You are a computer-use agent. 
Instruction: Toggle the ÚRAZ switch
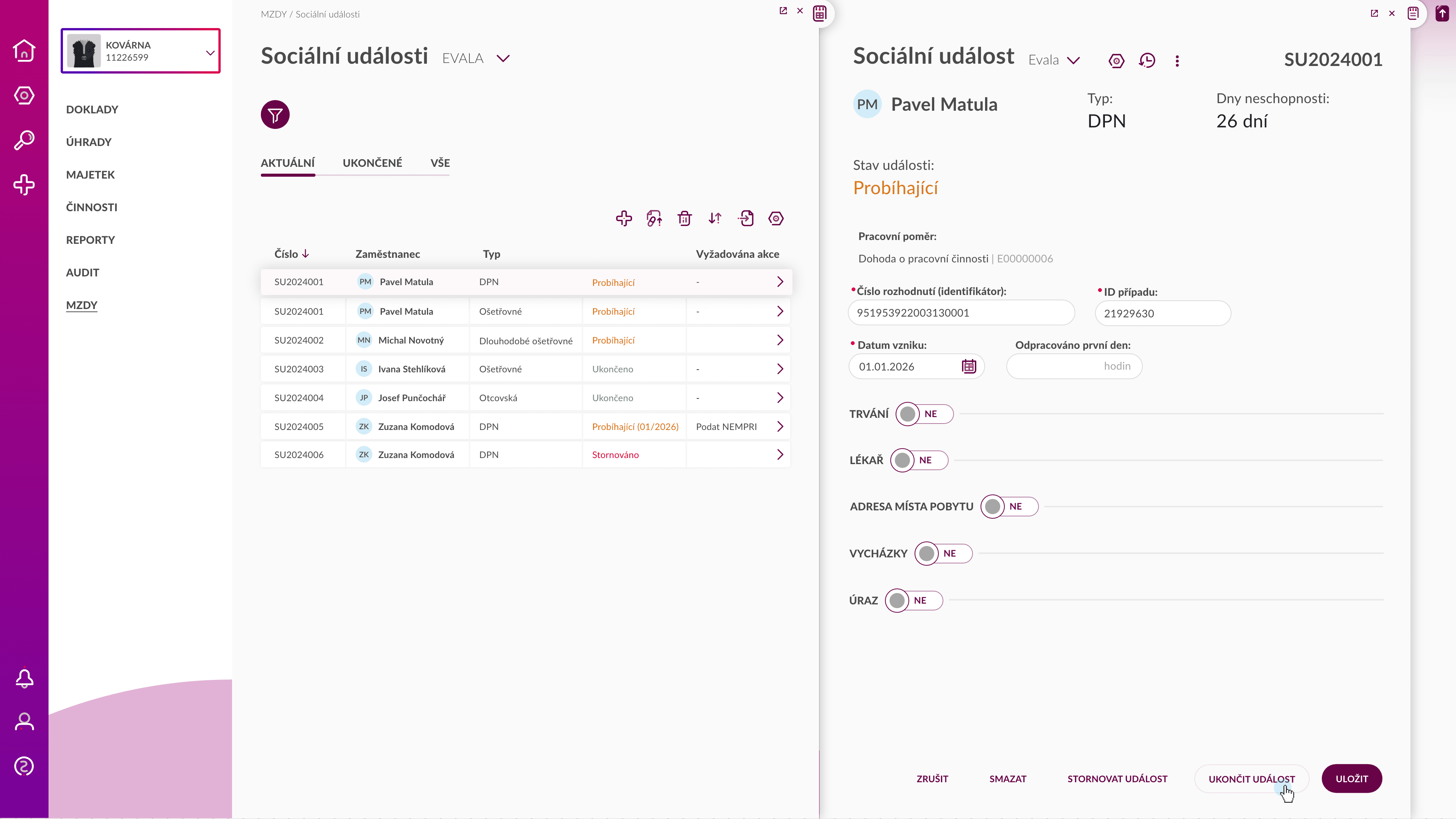click(914, 601)
